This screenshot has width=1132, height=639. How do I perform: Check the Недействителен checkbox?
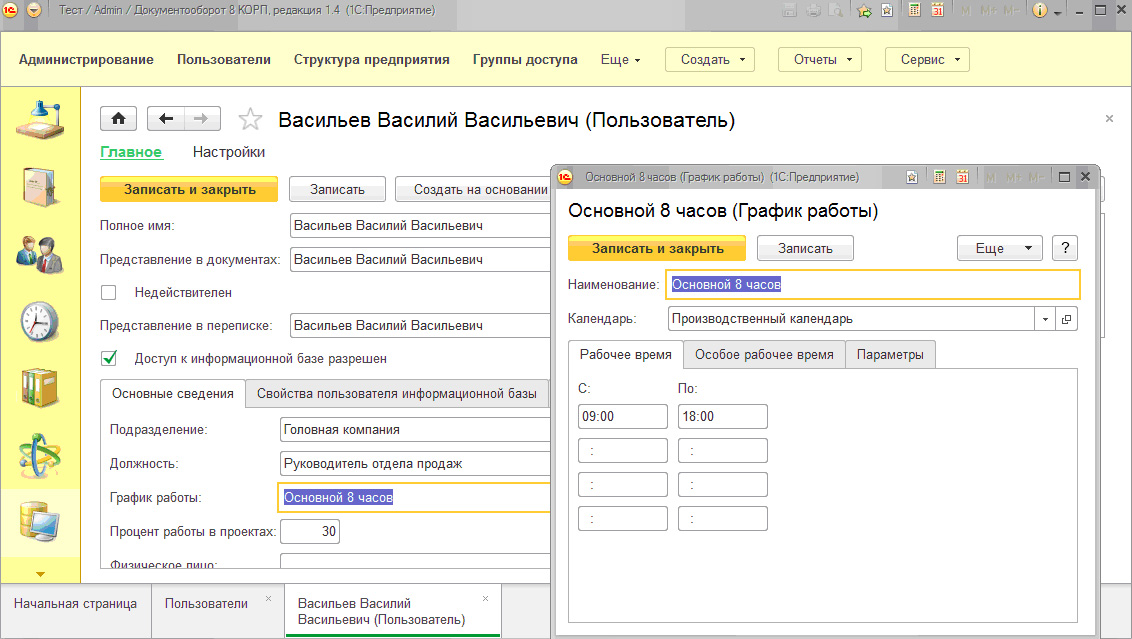click(x=109, y=293)
